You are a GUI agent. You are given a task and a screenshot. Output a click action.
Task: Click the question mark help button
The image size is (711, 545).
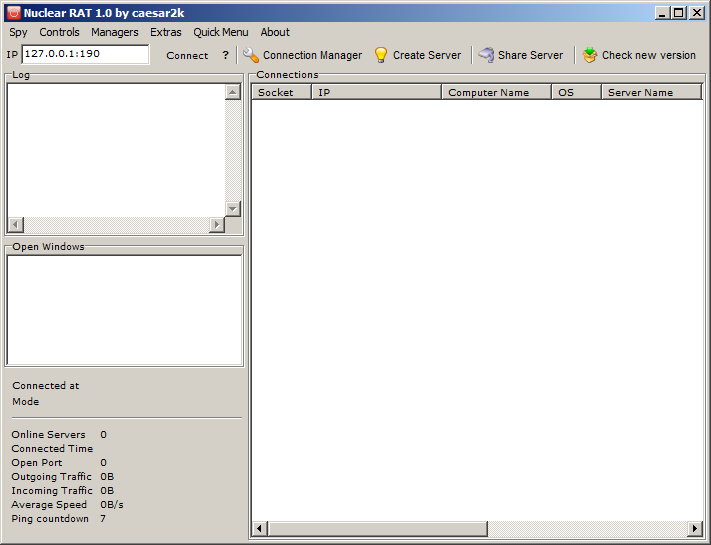pos(225,55)
